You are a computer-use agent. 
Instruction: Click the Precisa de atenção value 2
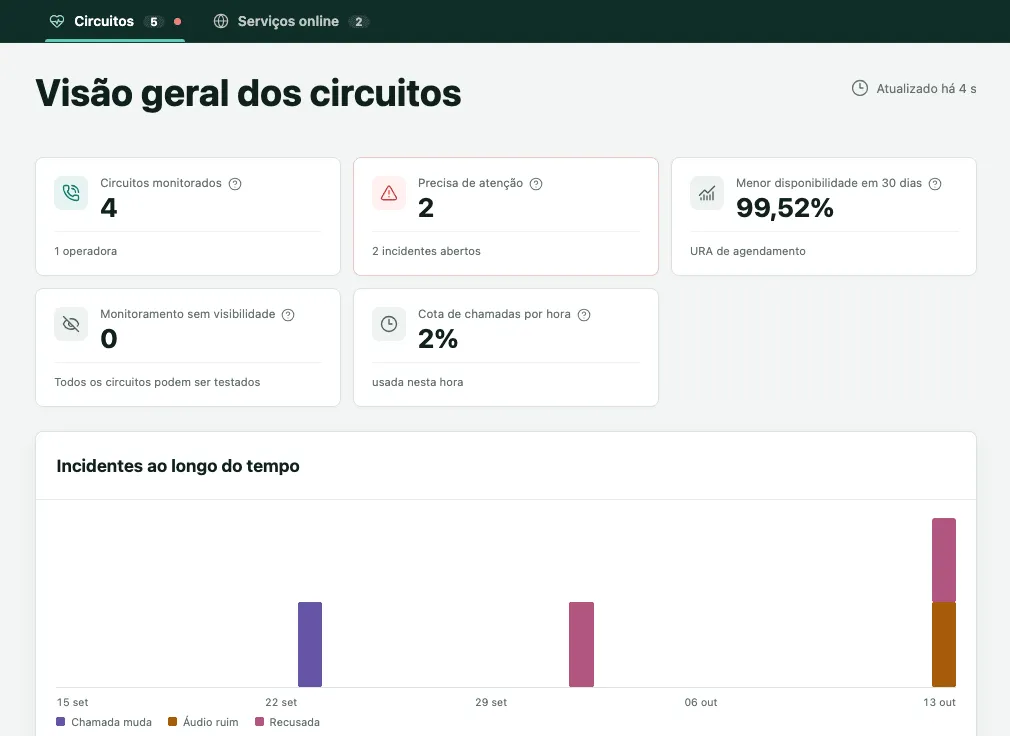click(x=426, y=208)
